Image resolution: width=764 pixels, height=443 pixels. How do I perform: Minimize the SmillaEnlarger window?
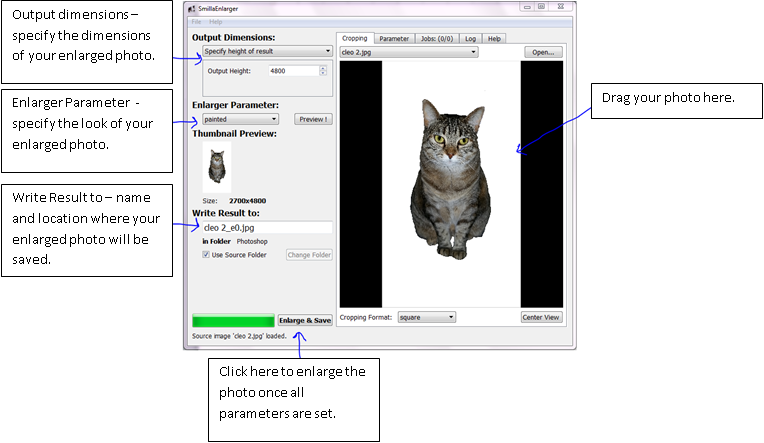(527, 7)
